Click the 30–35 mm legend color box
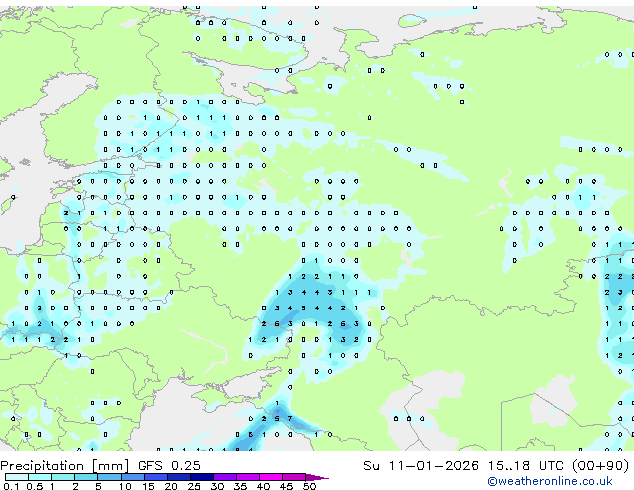 [224, 477]
